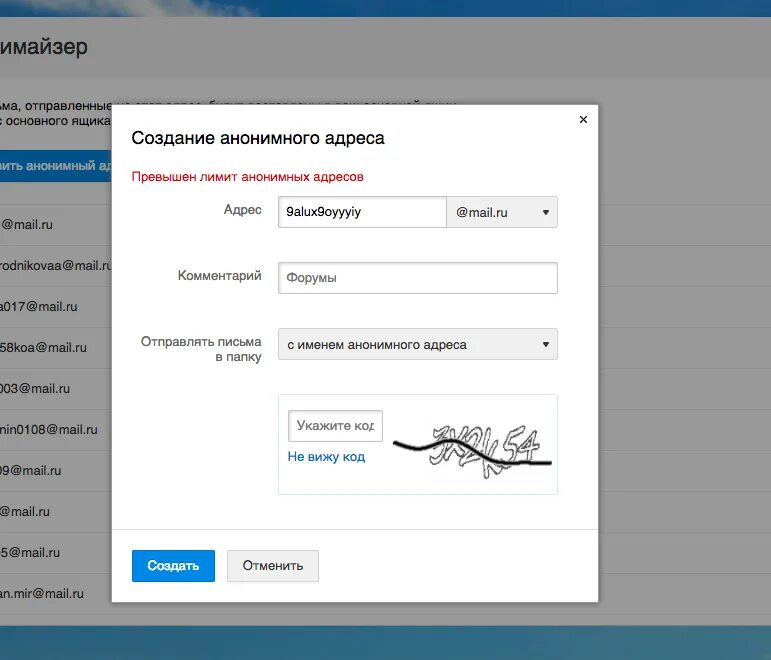Click the Создать button

(x=173, y=566)
